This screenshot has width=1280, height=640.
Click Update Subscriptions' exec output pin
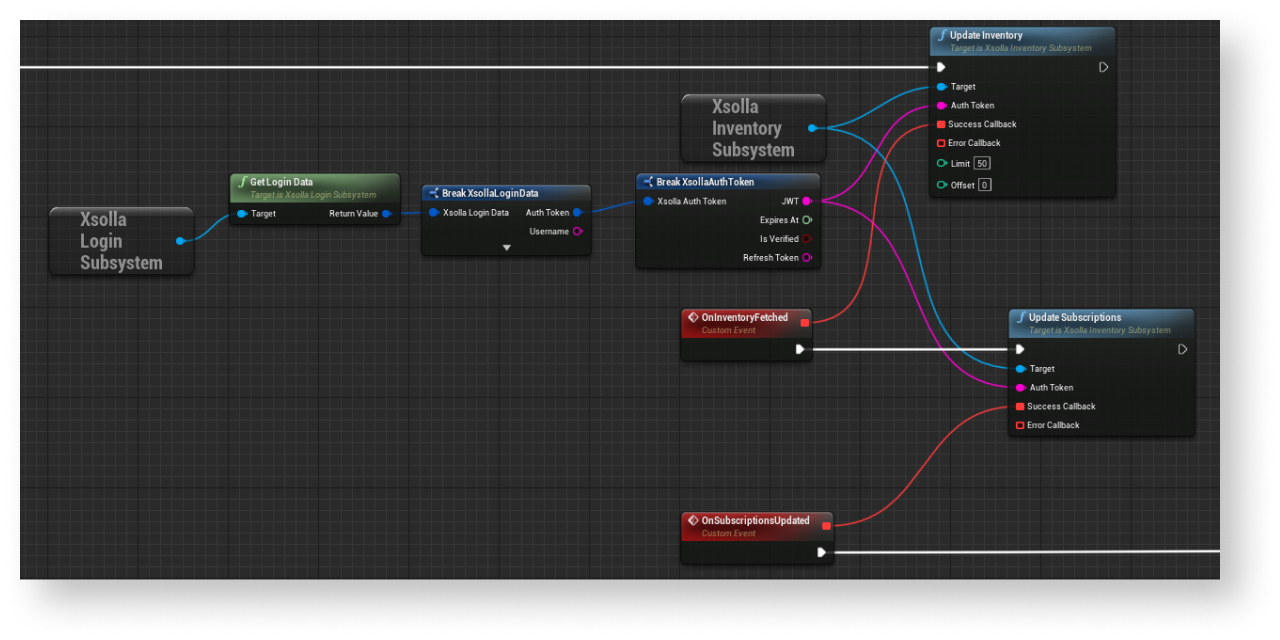tap(1182, 350)
